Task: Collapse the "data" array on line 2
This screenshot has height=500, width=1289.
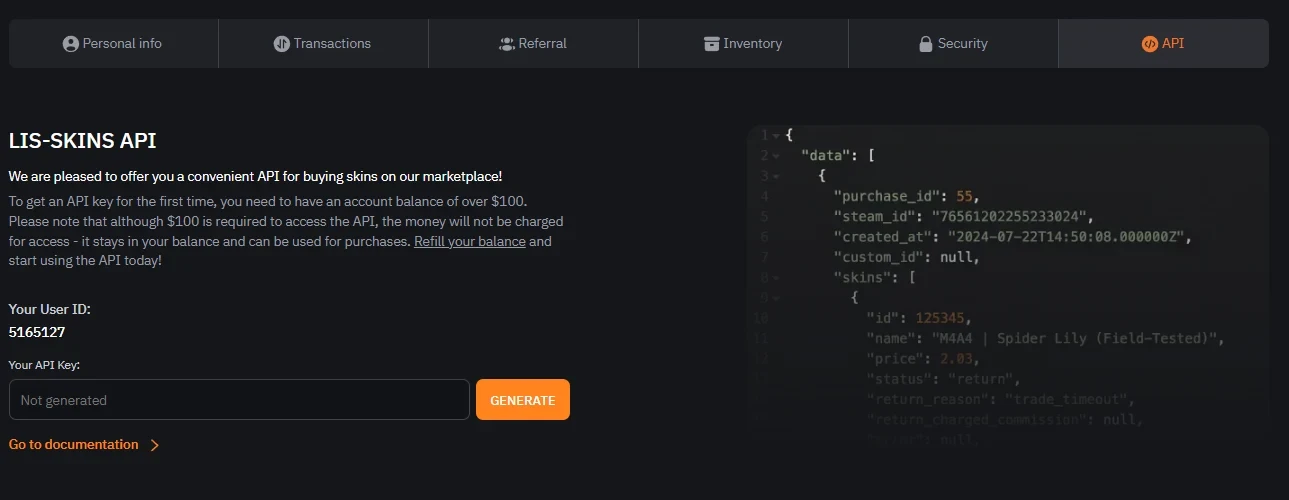Action: point(775,155)
